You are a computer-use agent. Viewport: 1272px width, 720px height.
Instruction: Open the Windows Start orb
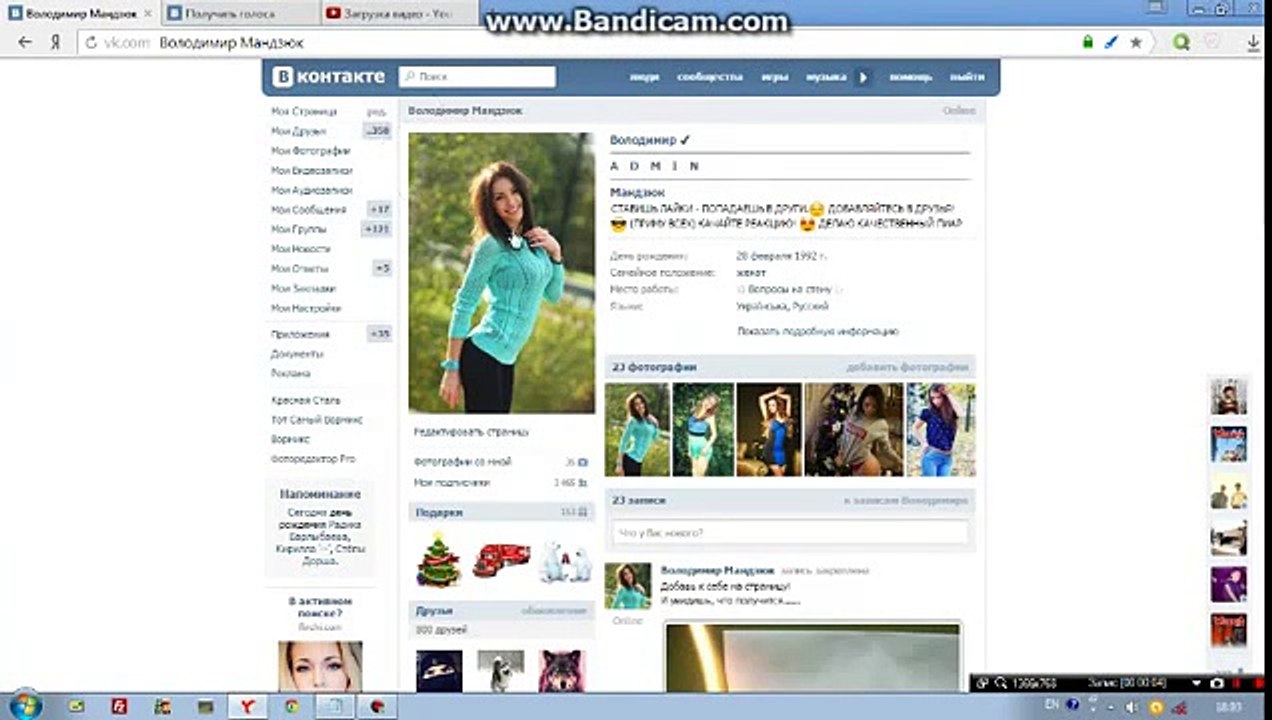coord(25,704)
